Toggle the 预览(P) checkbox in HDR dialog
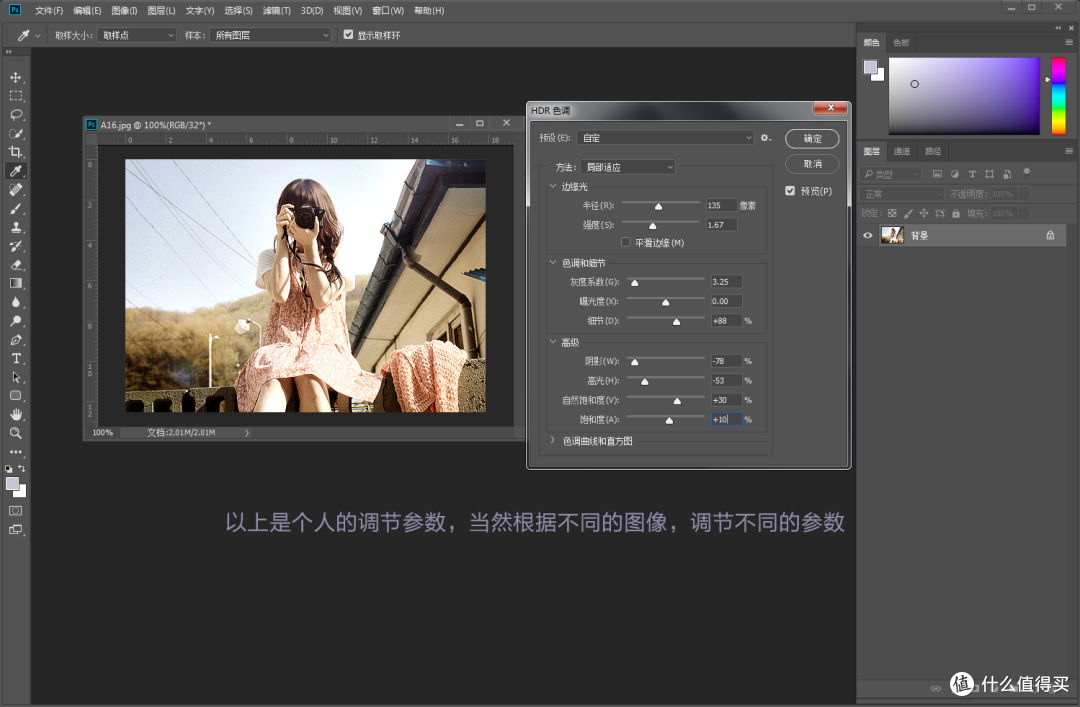 790,190
